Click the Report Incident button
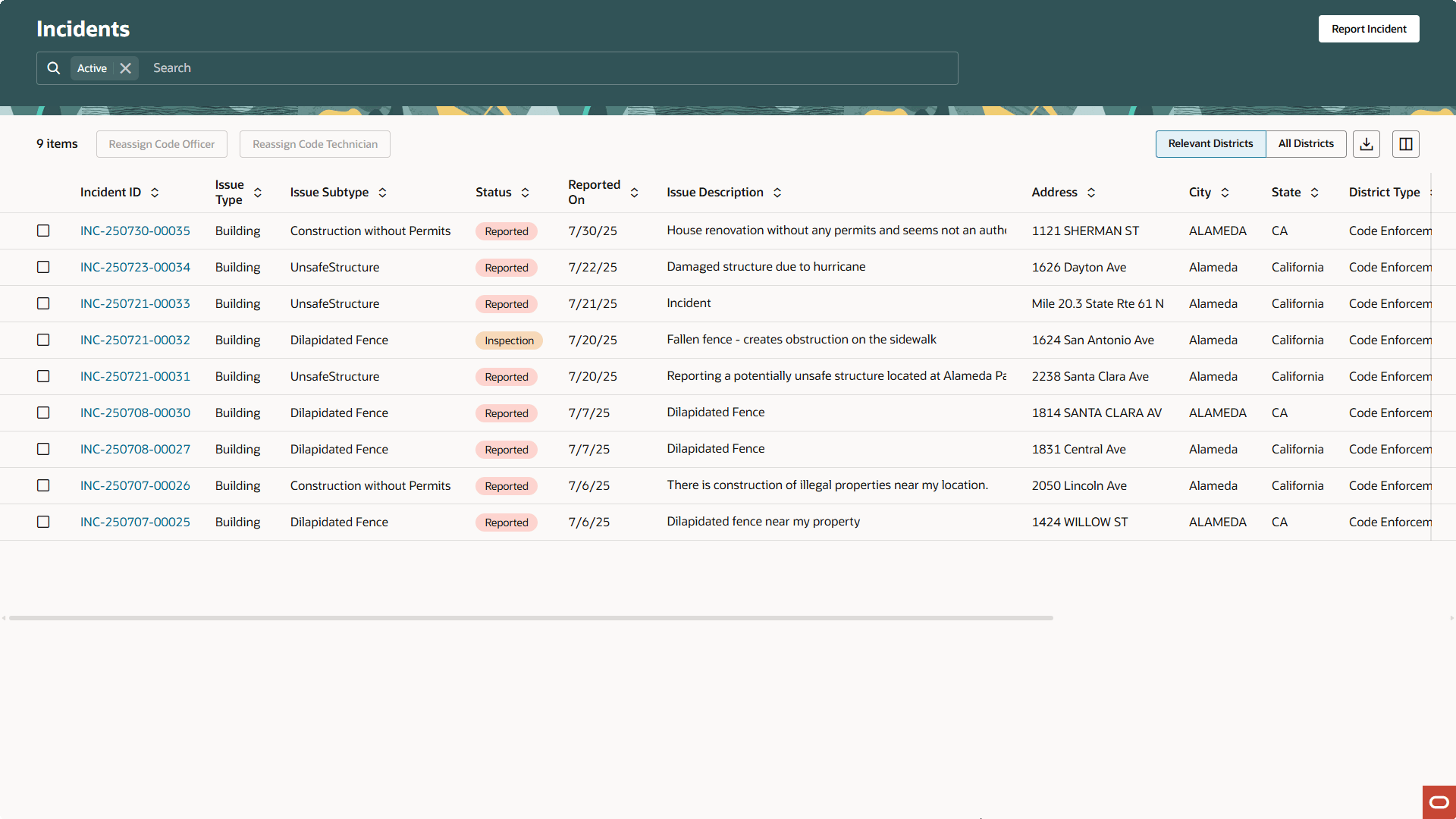Screen dimensions: 1456x819 (1368, 29)
